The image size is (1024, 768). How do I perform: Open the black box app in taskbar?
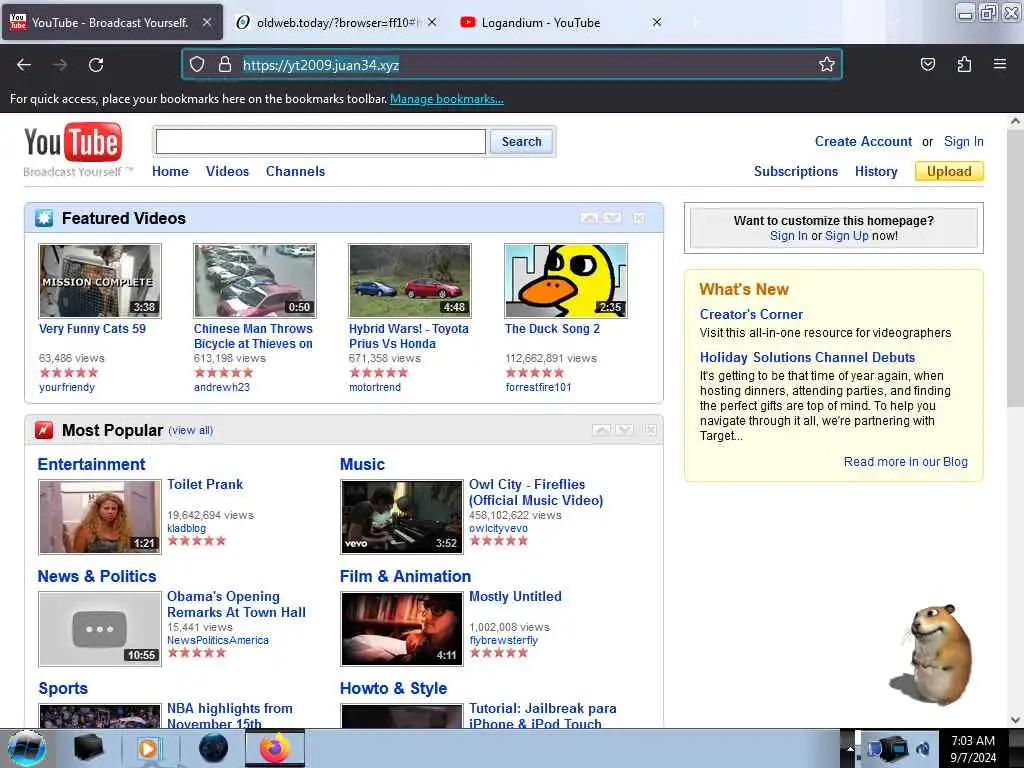(x=88, y=748)
